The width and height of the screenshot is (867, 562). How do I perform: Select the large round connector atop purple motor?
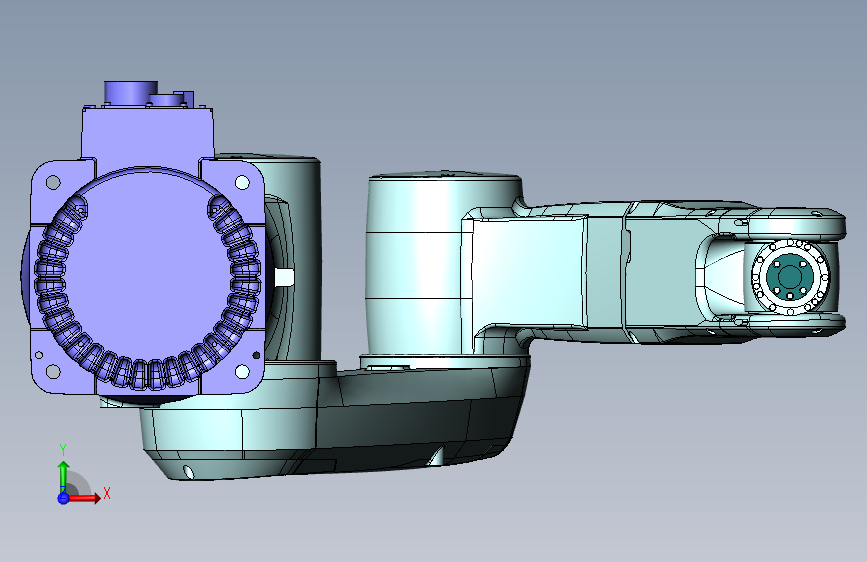click(x=130, y=92)
